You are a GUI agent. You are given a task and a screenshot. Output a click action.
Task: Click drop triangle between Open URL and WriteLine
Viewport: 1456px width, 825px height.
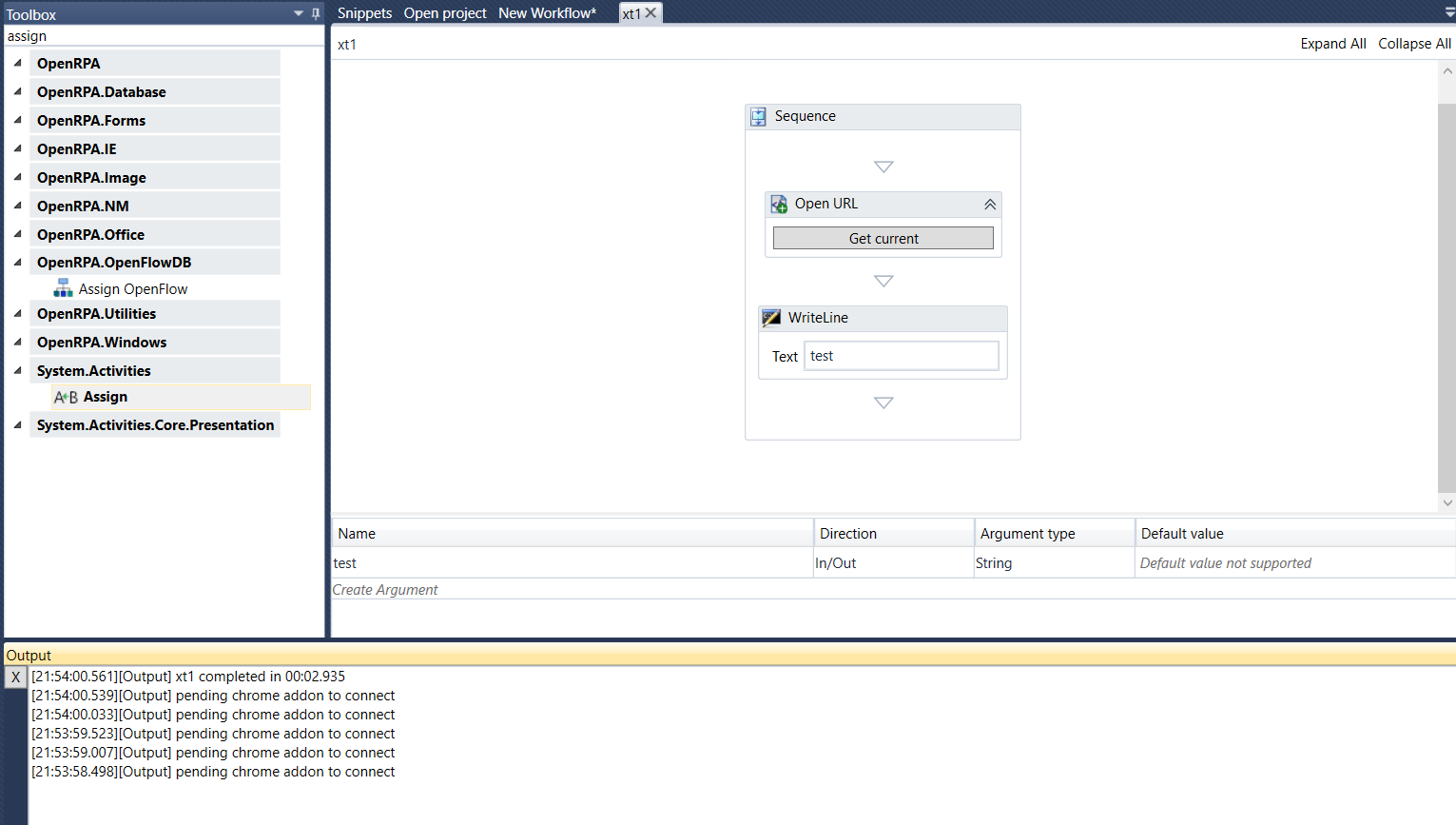tap(883, 281)
